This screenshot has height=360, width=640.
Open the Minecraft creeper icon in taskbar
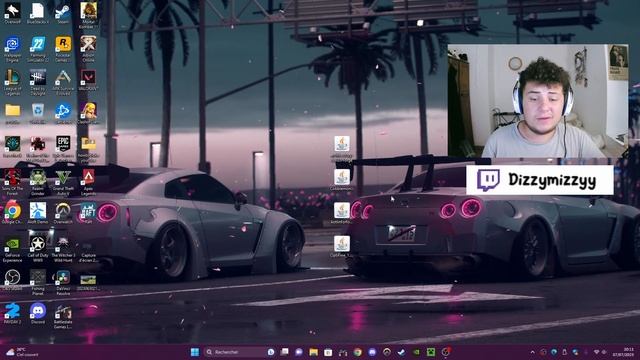[431, 352]
